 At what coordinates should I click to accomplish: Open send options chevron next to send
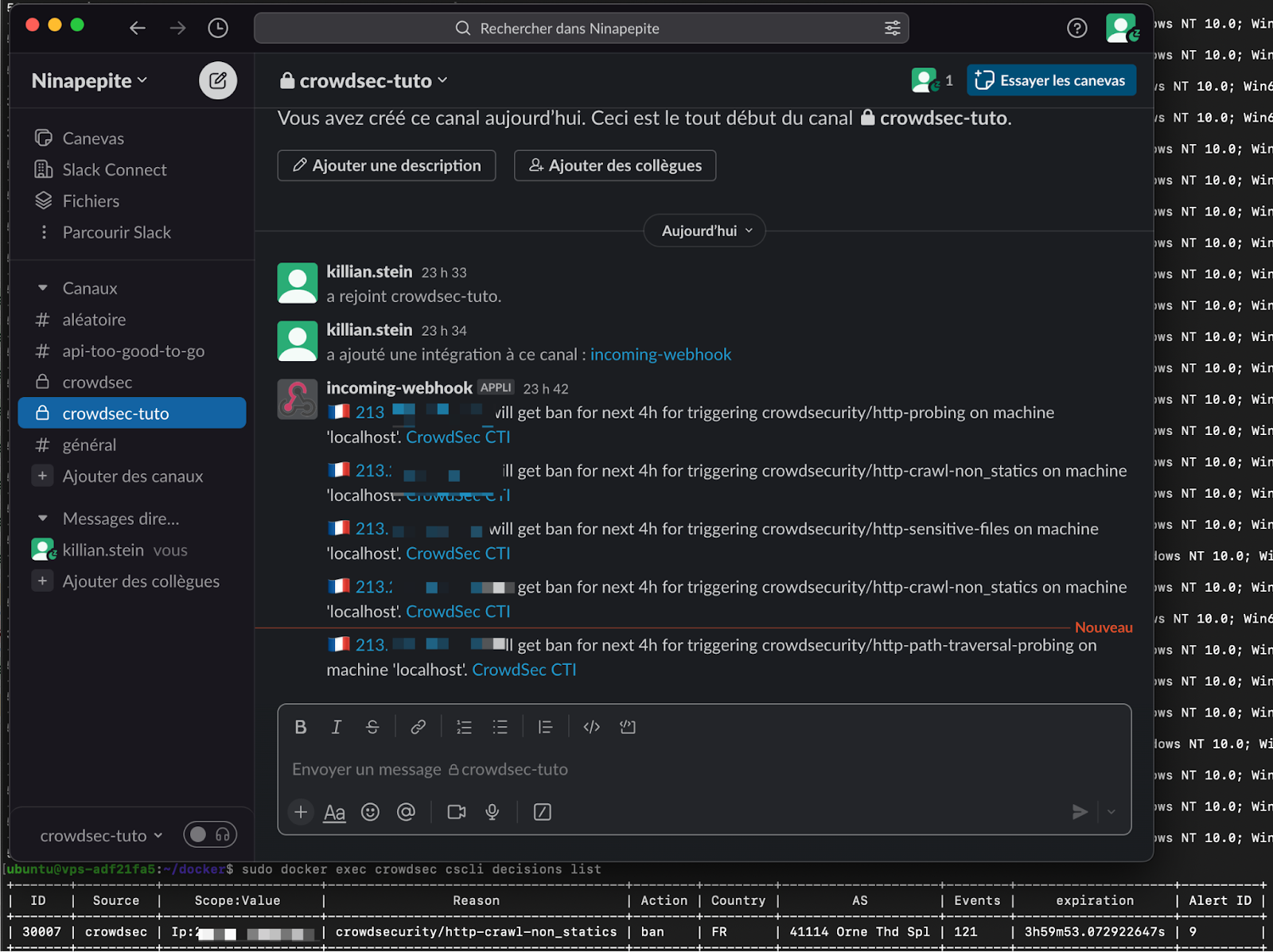[x=1111, y=812]
